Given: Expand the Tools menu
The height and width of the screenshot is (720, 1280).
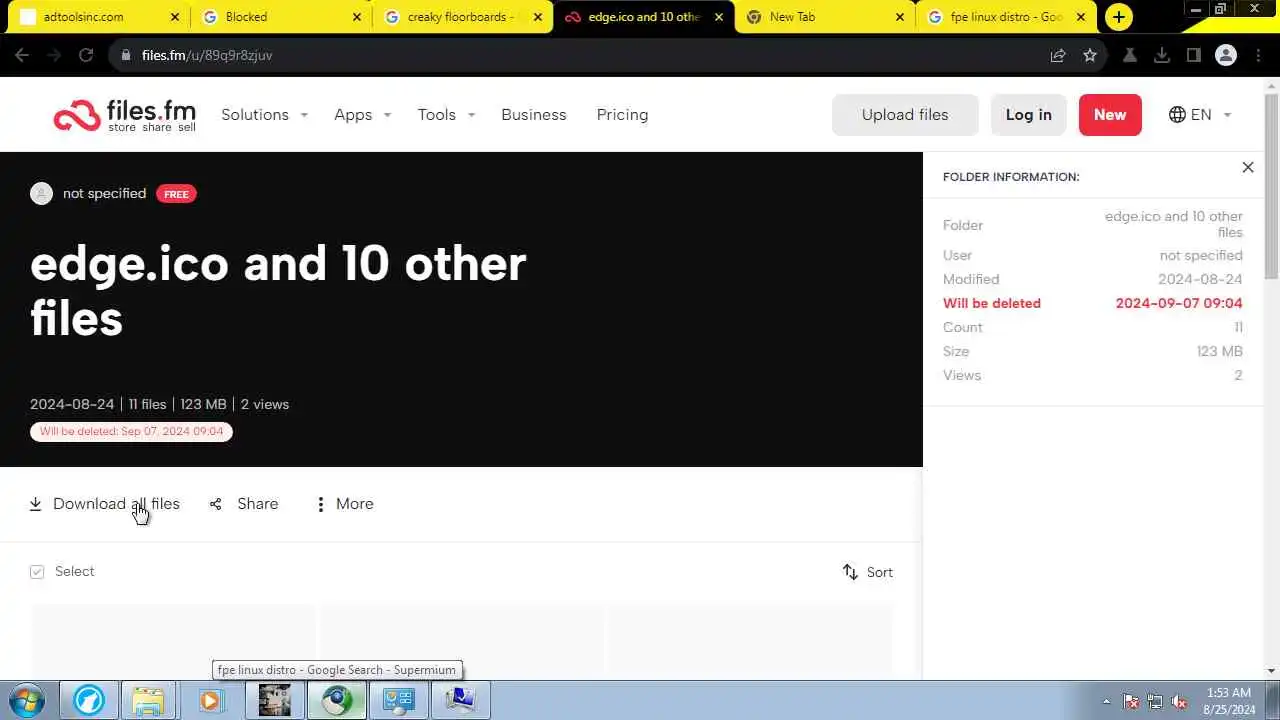Looking at the screenshot, I should point(446,115).
